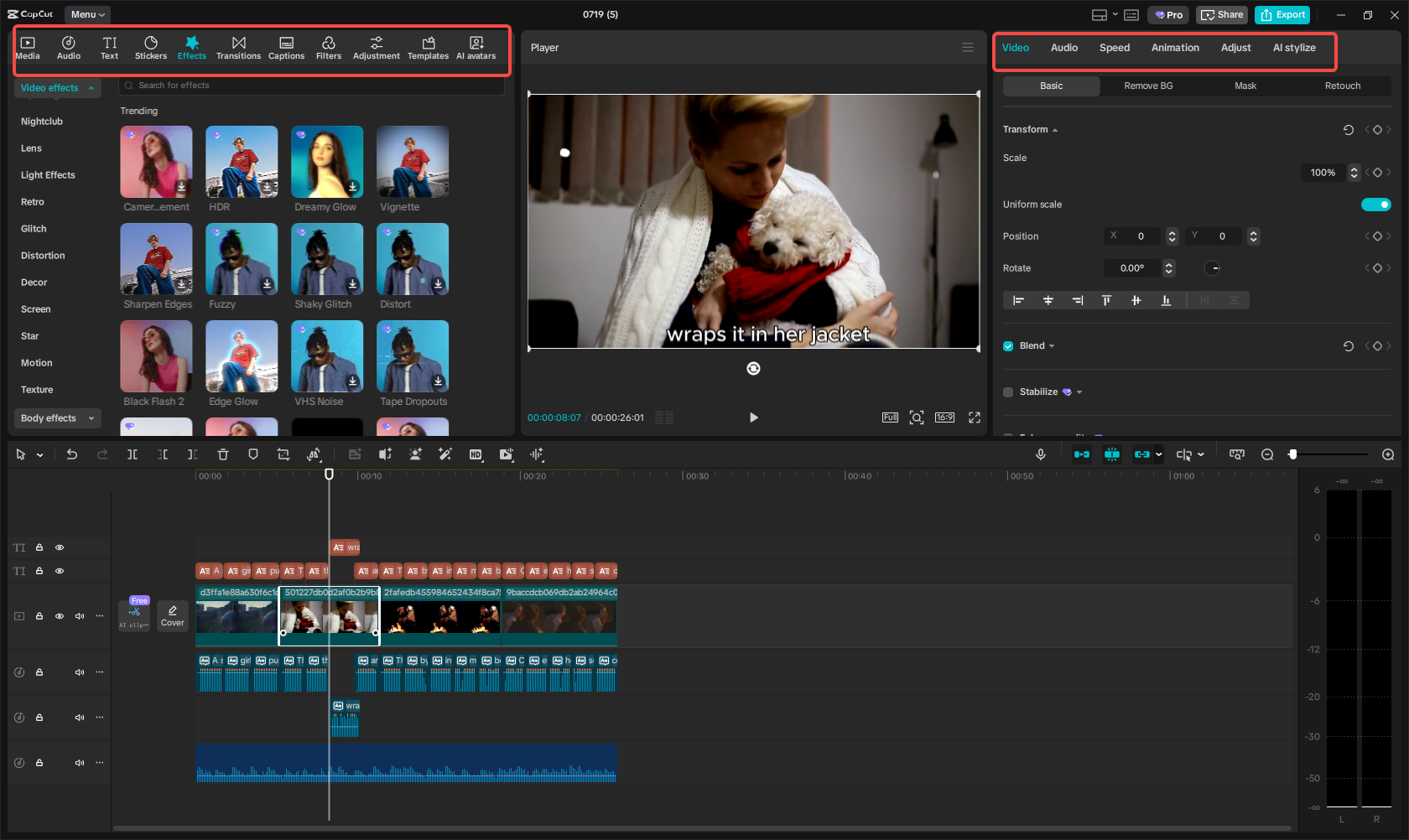Open the Menu dropdown

[86, 14]
